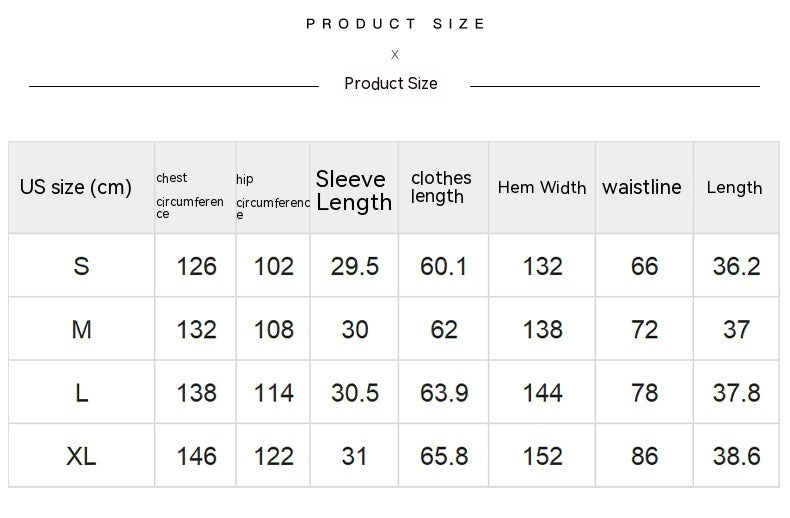Screen dimensions: 790x518
Task: Select the XL hem width value 152
Action: [x=543, y=456]
